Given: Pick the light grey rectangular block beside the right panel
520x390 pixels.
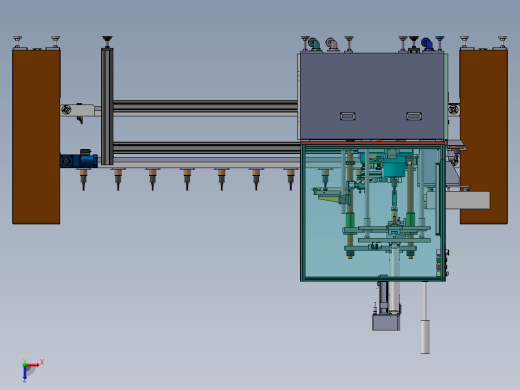Looking at the screenshot, I should click(468, 200).
